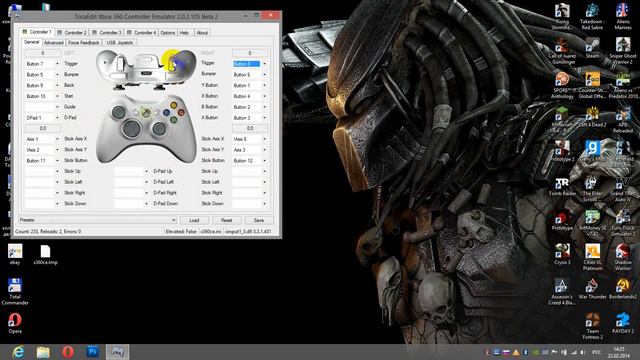
Task: Switch to the Advanced sub-tab
Action: click(53, 42)
